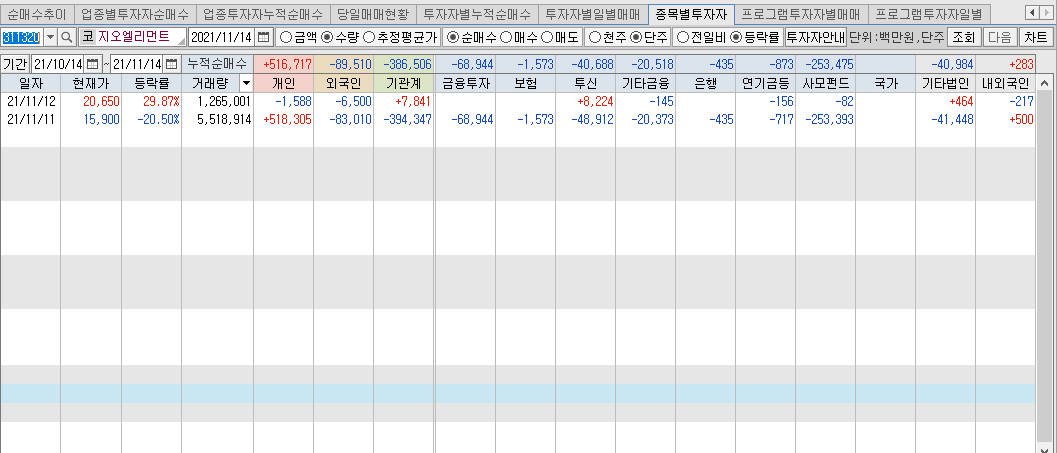Click the end date field 21/11/14
Screen dimensions: 1057x453
coord(138,65)
